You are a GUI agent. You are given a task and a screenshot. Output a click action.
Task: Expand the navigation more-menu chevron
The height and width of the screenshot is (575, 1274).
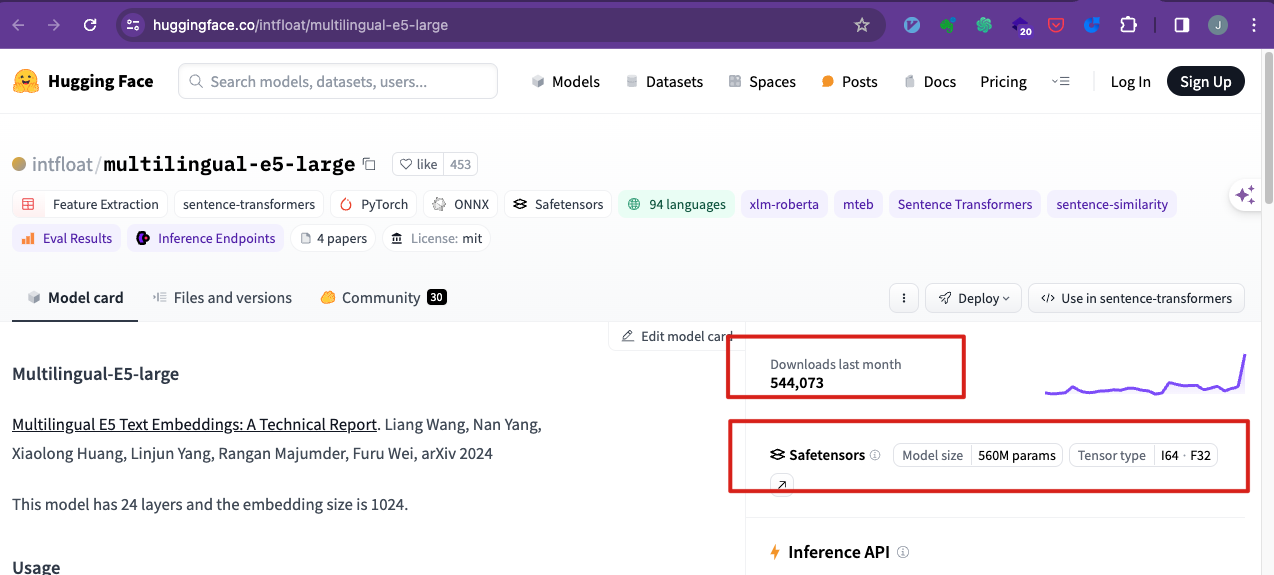coord(1061,82)
